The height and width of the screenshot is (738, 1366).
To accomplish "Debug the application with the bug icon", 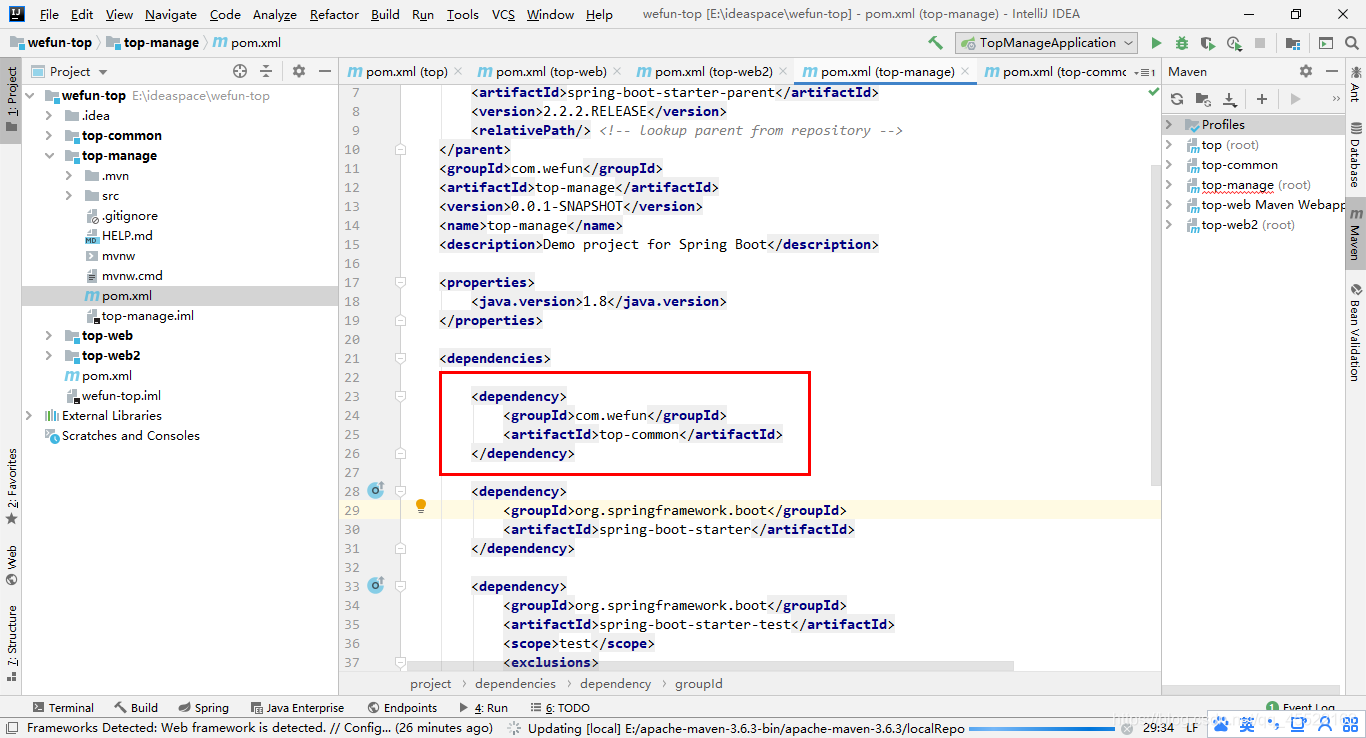I will (x=1182, y=43).
